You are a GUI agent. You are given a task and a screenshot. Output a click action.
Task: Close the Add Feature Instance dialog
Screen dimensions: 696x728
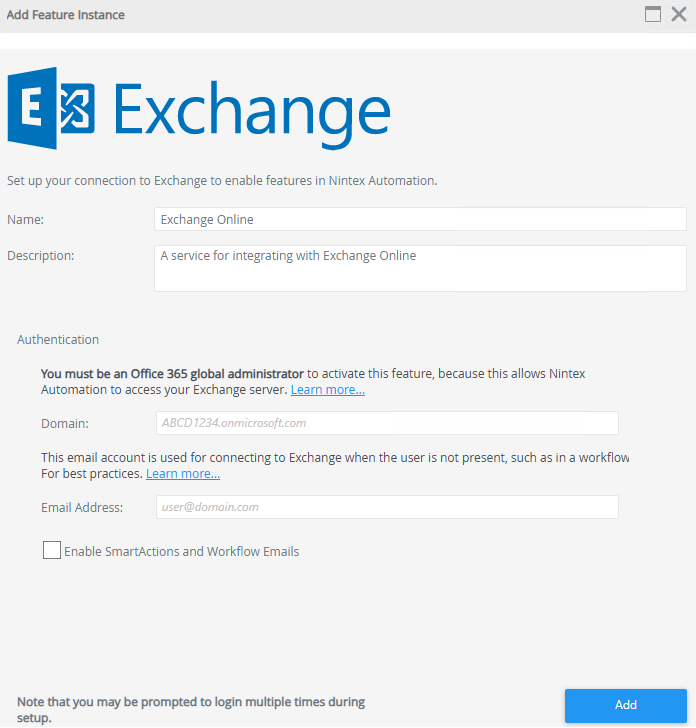679,14
